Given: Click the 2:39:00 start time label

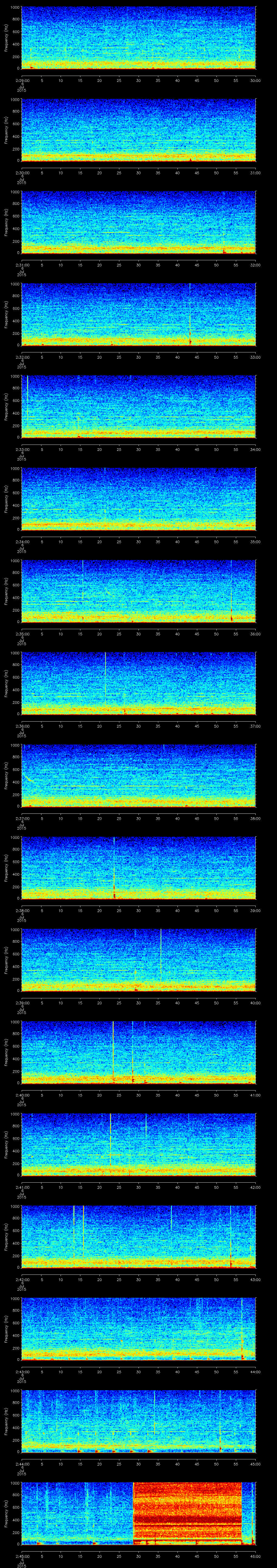Looking at the screenshot, I should click(22, 1003).
